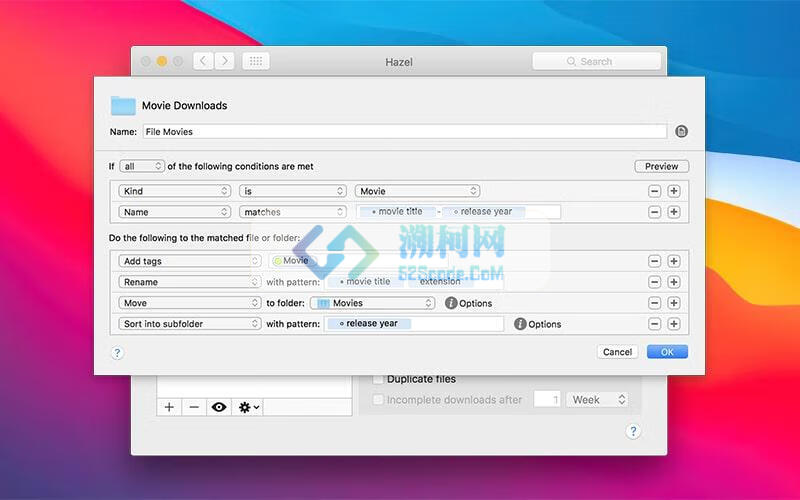Viewport: 800px width, 500px height.
Task: Remove the Rename action row
Action: 655,282
